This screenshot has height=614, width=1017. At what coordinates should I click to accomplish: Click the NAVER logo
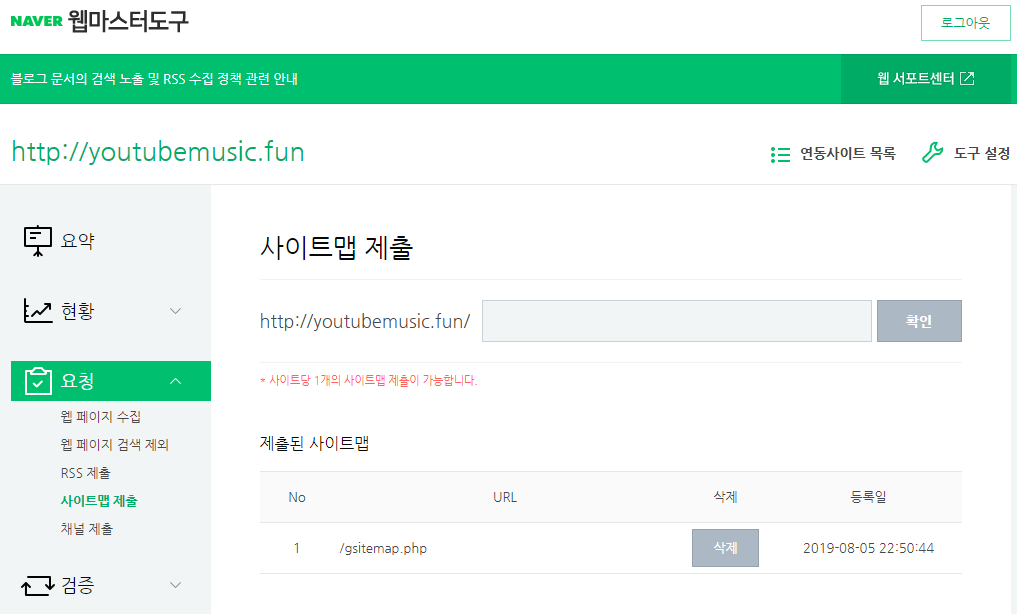(36, 22)
